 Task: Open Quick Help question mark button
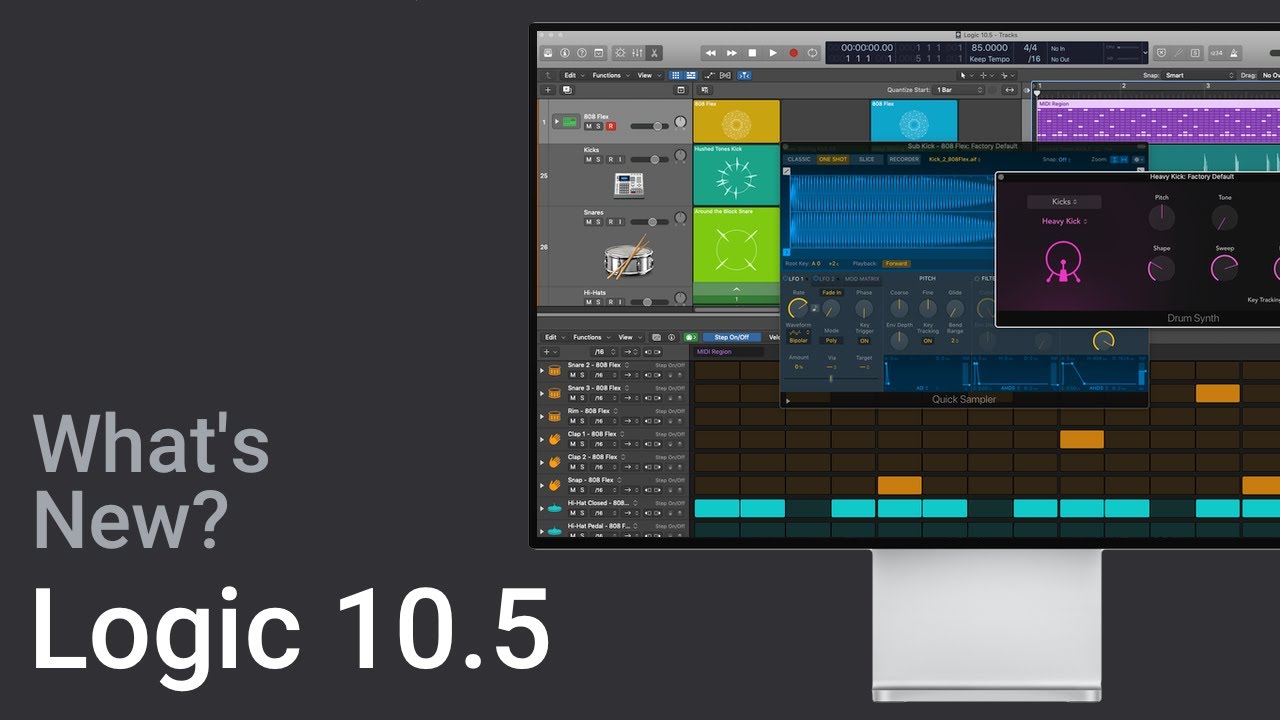581,53
